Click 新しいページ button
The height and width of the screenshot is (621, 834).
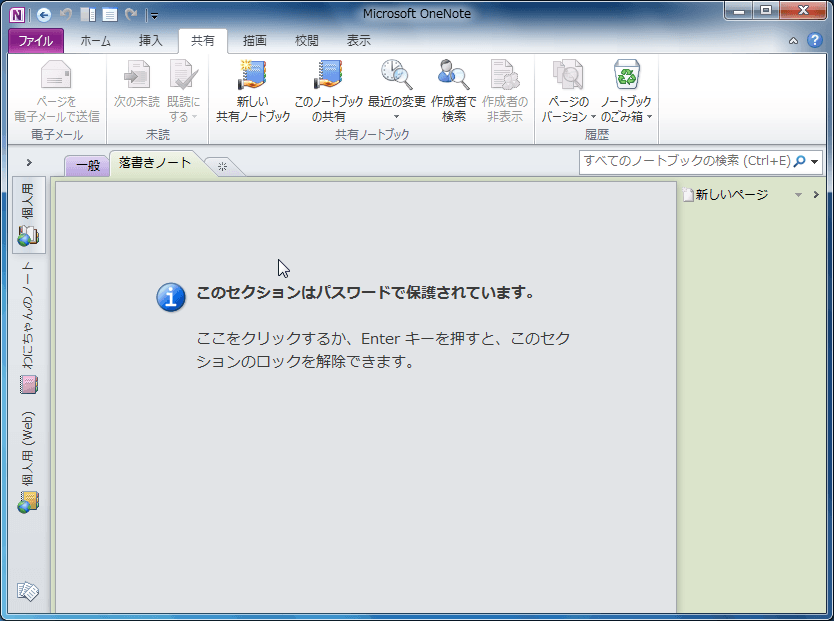pyautogui.click(x=726, y=195)
